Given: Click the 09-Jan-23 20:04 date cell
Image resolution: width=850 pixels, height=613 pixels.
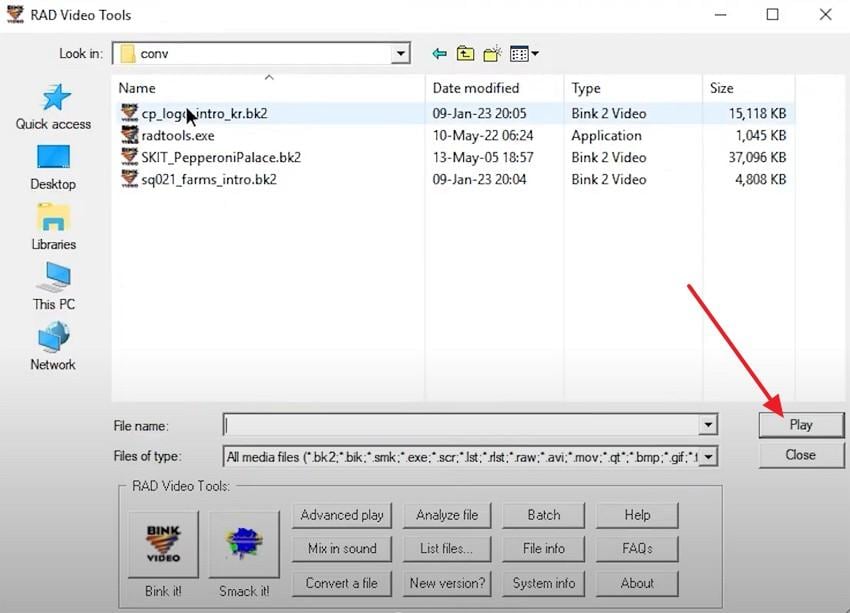Looking at the screenshot, I should pos(479,179).
